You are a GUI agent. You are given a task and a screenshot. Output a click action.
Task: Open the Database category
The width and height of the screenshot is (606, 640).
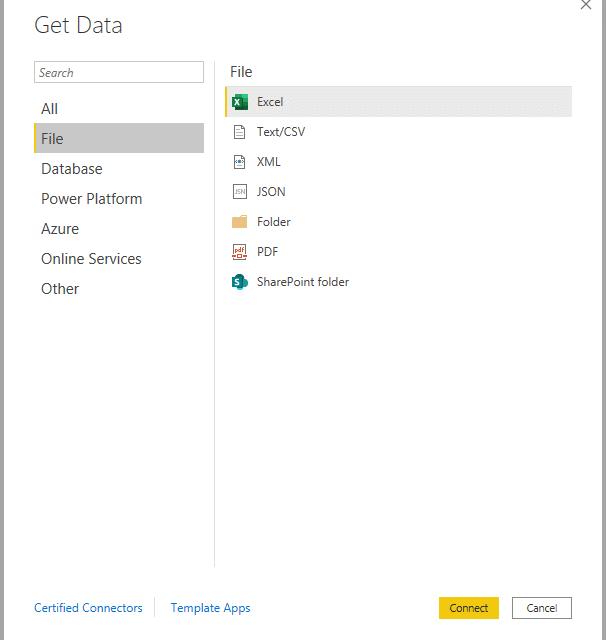71,169
